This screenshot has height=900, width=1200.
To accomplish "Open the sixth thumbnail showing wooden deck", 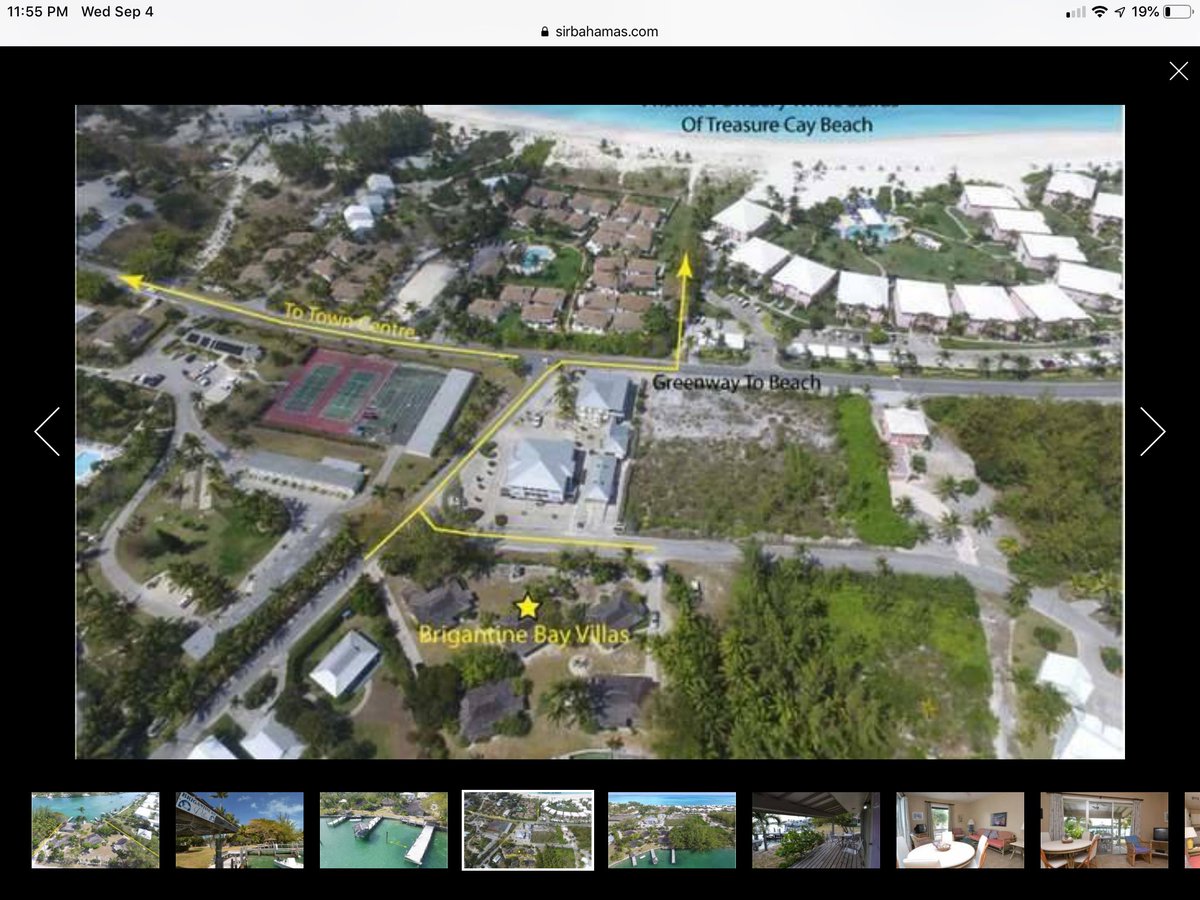I will [815, 830].
